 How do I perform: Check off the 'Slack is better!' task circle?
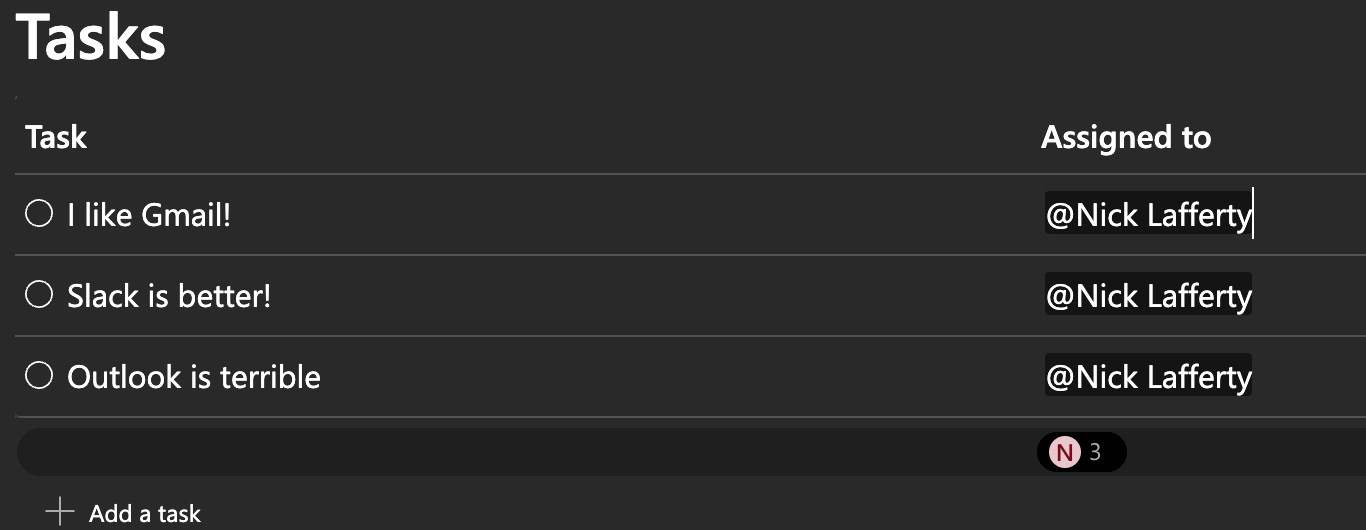(39, 295)
